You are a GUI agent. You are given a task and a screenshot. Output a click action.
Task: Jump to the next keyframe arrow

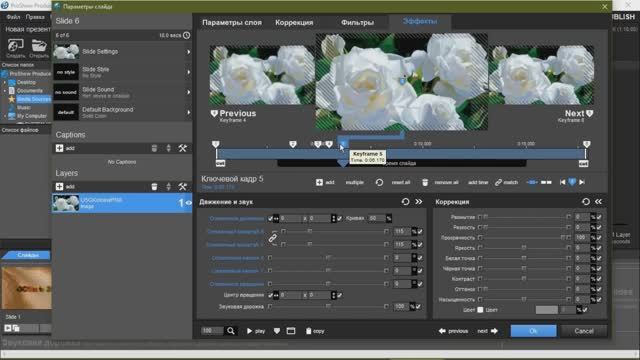click(582, 182)
